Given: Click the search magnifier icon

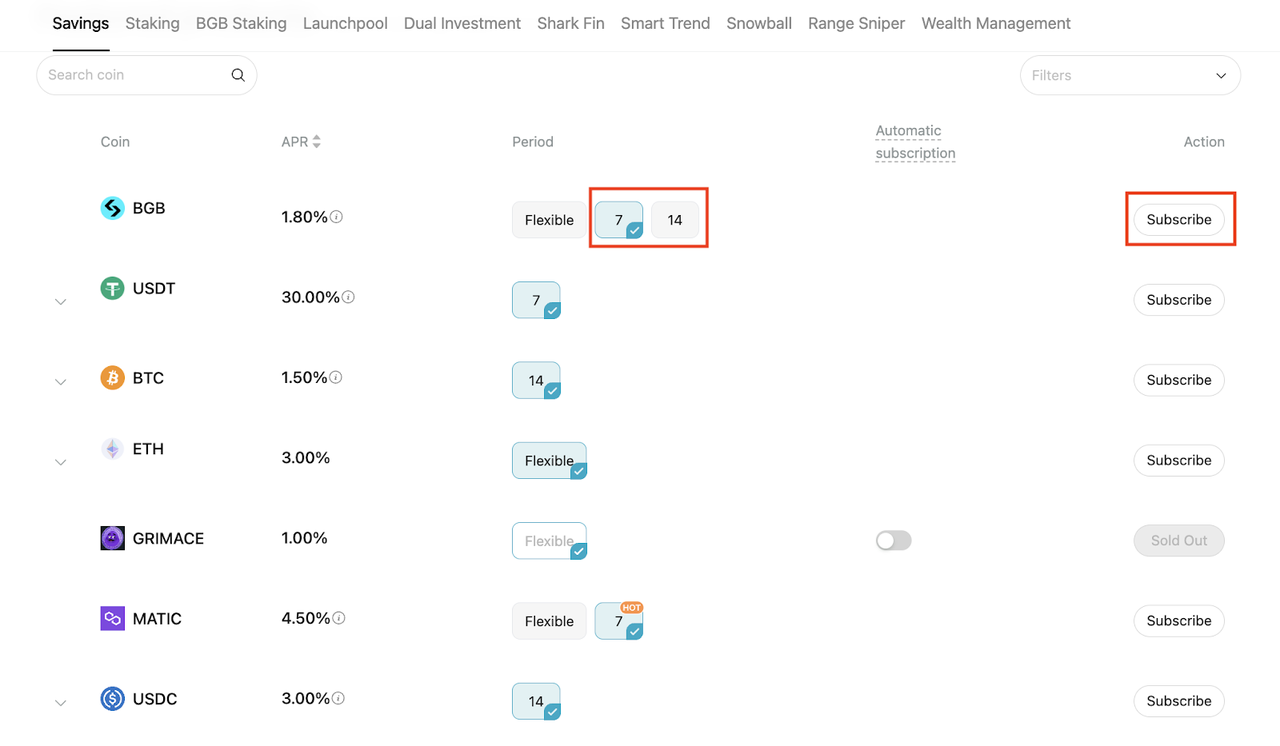Looking at the screenshot, I should pyautogui.click(x=238, y=75).
